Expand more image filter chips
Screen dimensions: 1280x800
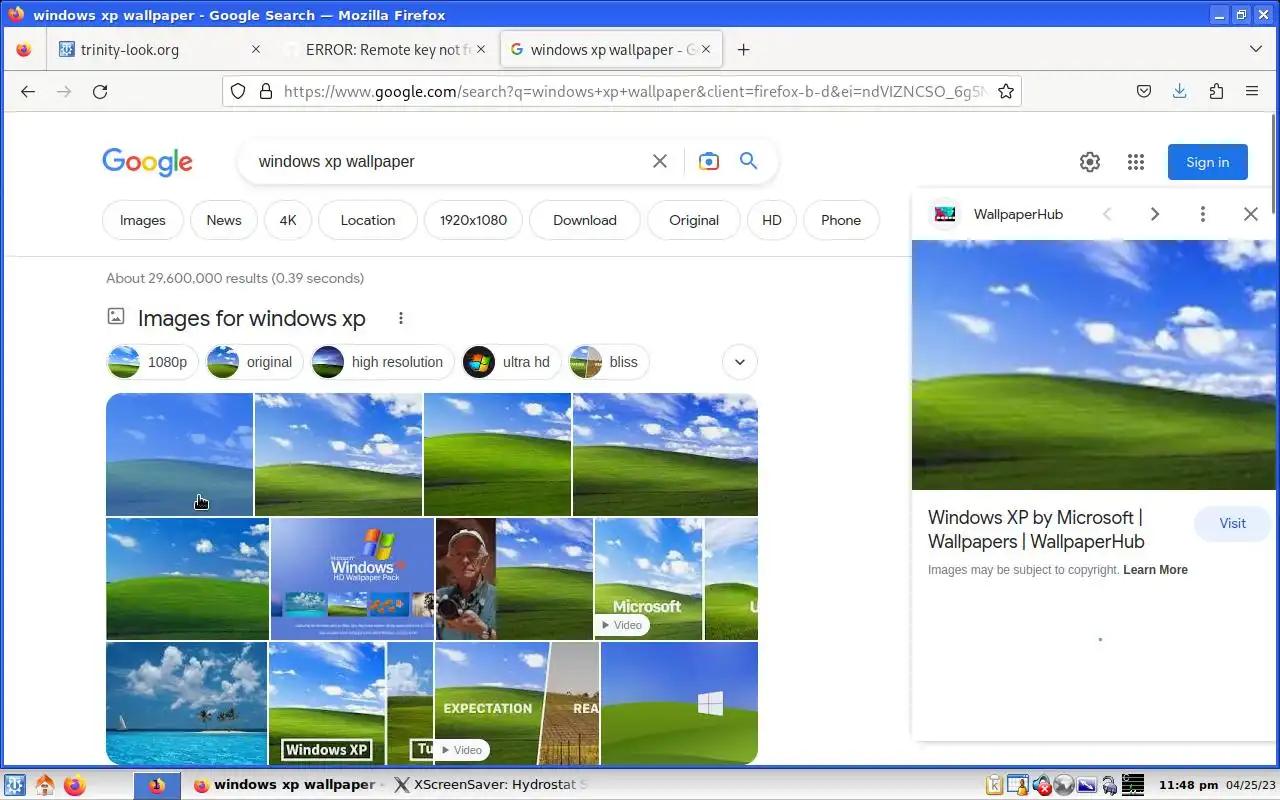[740, 362]
